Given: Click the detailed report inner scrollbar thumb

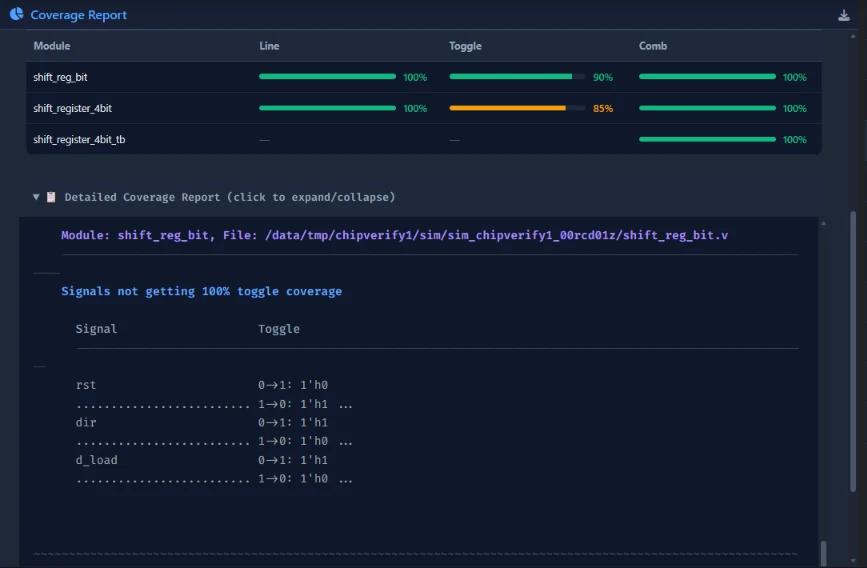Looking at the screenshot, I should tap(823, 553).
